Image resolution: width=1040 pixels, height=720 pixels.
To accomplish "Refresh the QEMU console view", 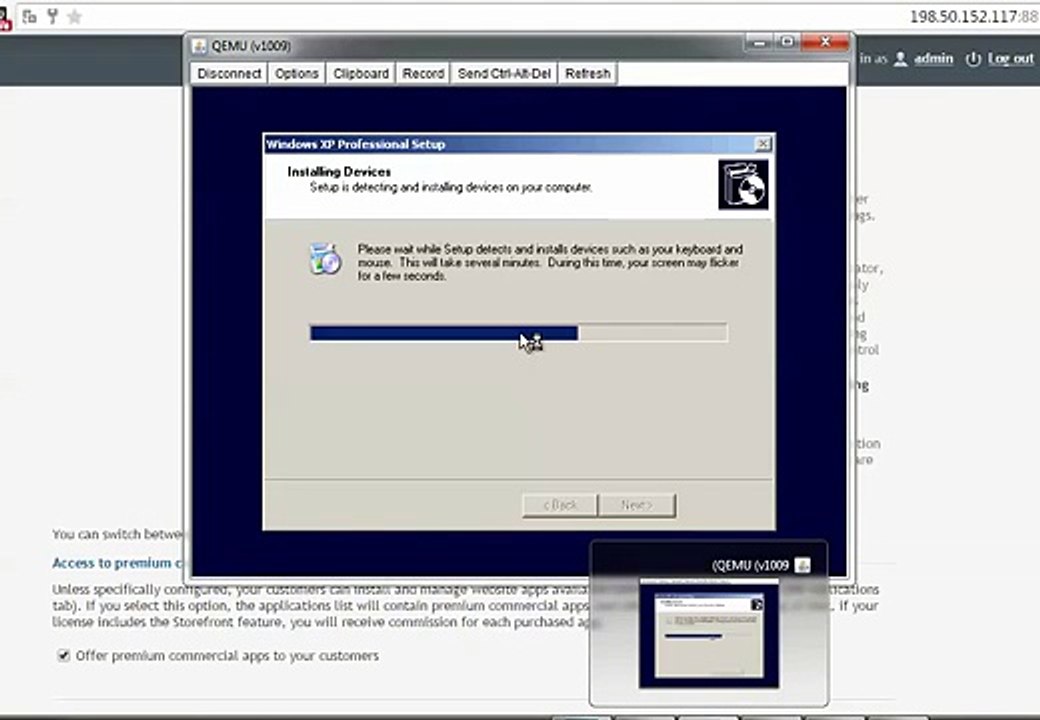I will point(588,74).
